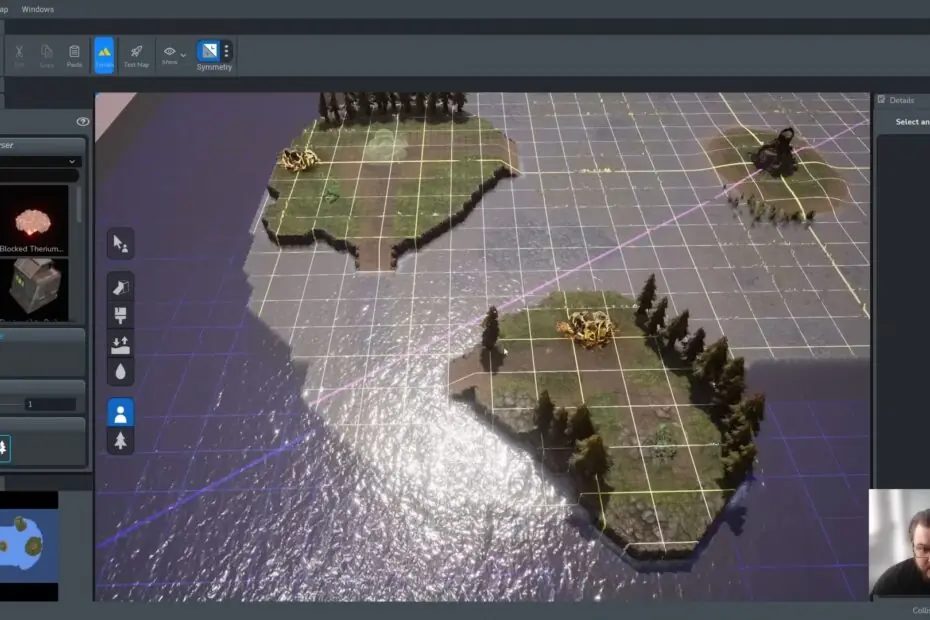Image resolution: width=930 pixels, height=620 pixels.
Task: Click the Paste clipboard icon
Action: click(75, 54)
